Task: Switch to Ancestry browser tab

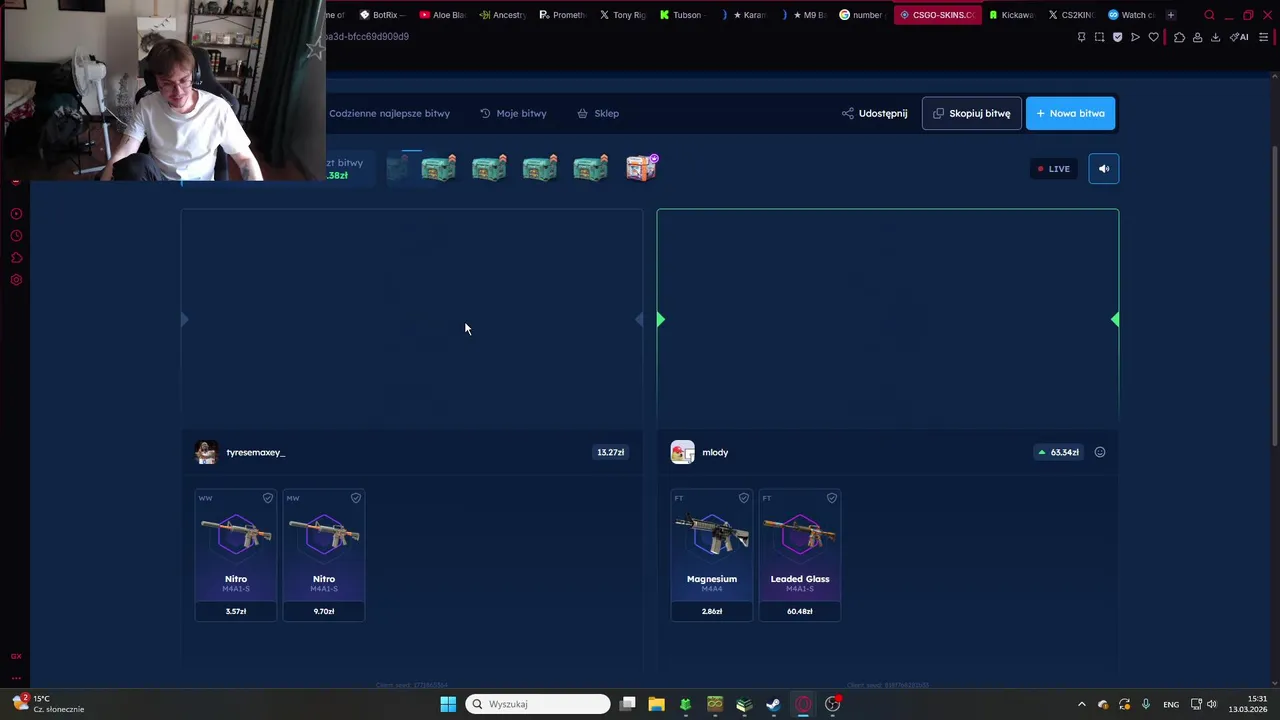Action: coord(501,15)
